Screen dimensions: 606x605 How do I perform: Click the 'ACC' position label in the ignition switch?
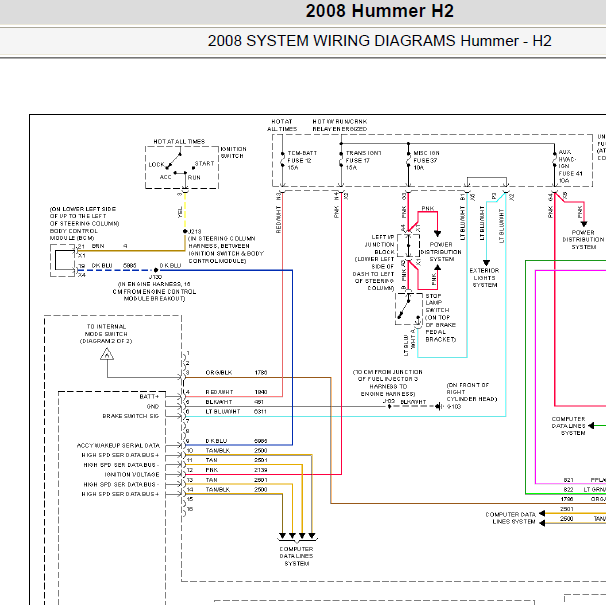[165, 177]
